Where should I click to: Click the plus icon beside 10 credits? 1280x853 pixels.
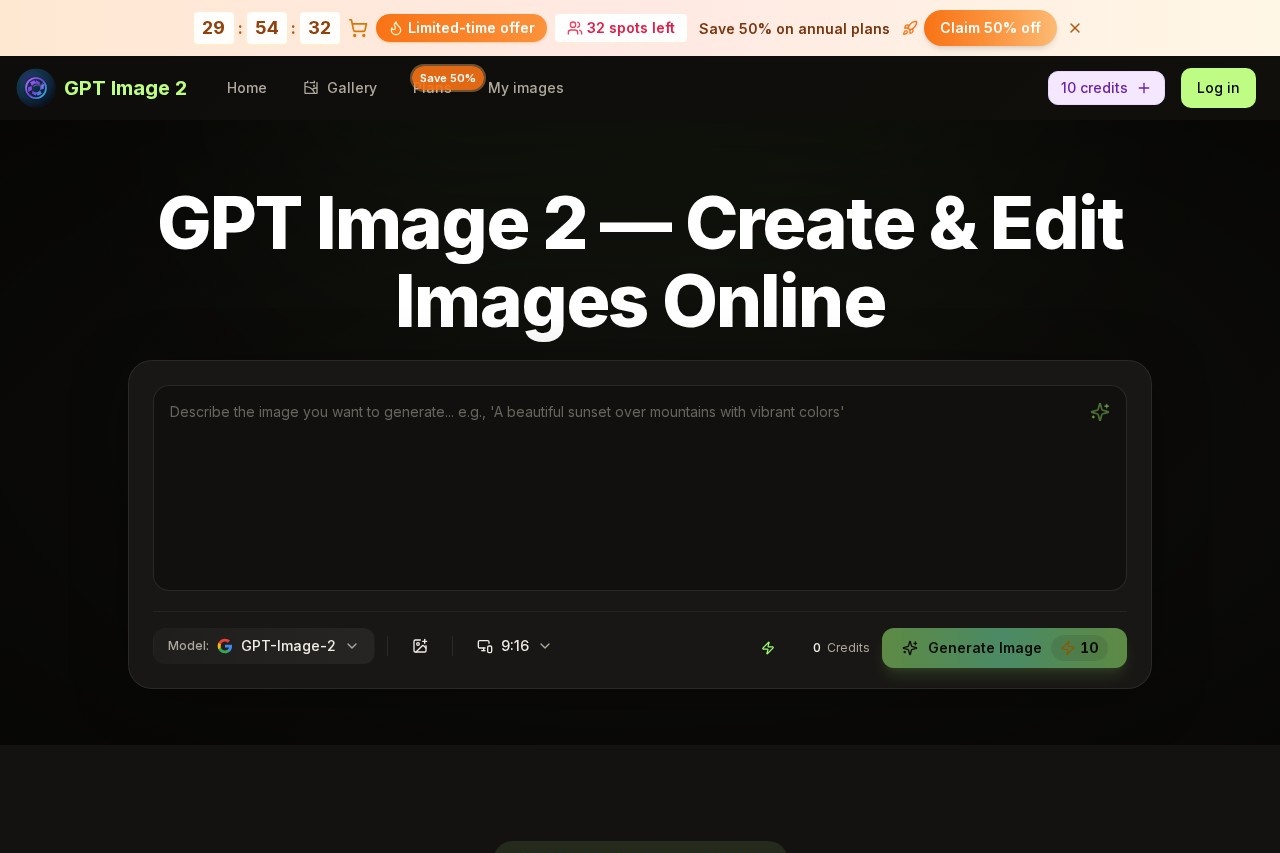1144,88
